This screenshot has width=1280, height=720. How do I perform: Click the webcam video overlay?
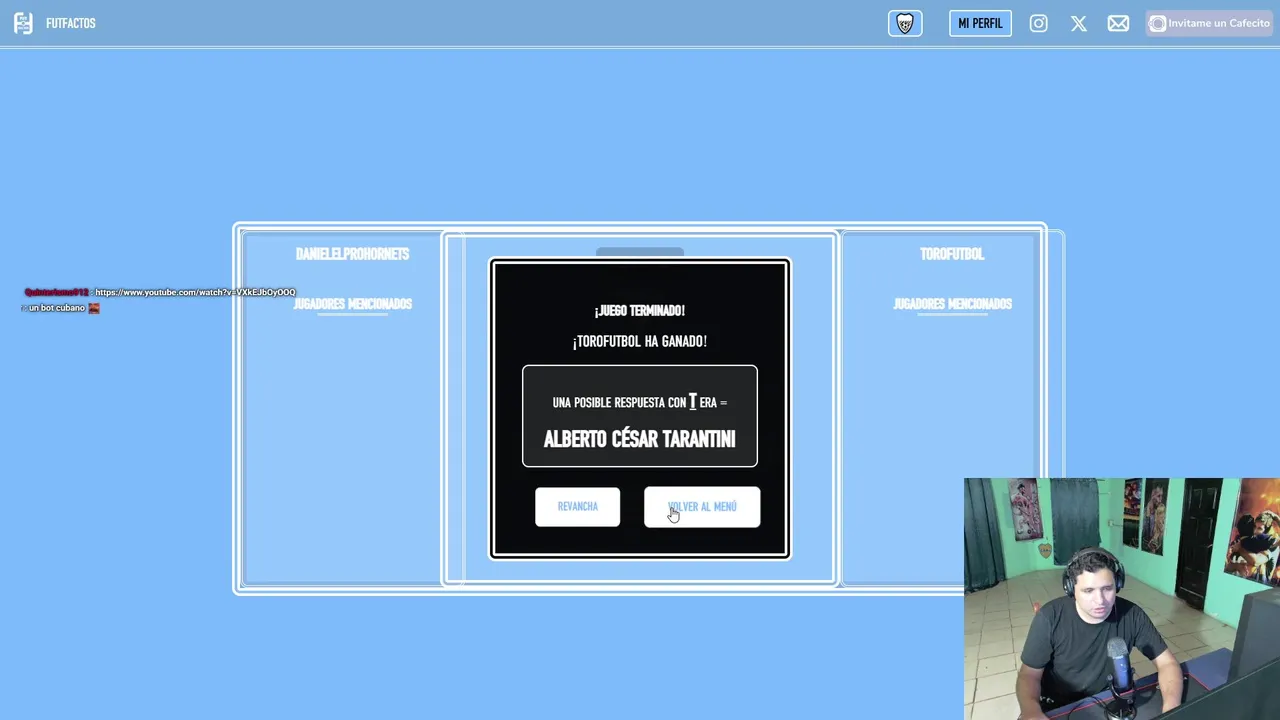[1122, 599]
